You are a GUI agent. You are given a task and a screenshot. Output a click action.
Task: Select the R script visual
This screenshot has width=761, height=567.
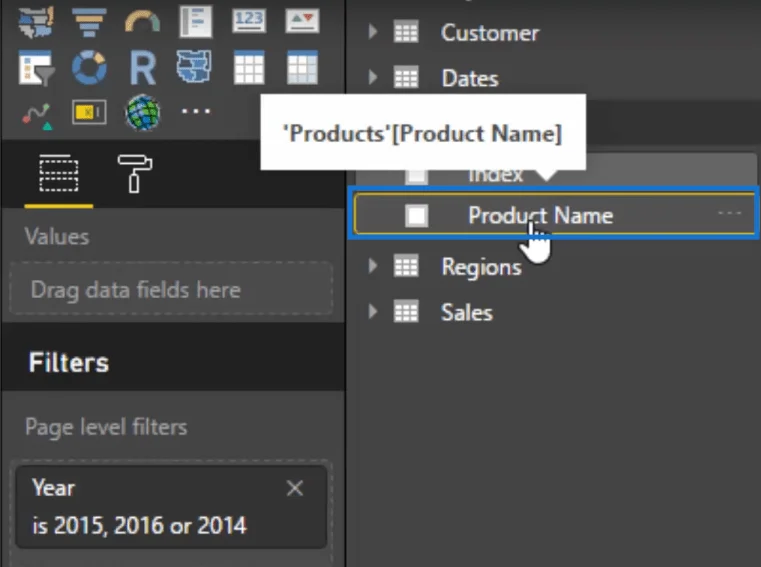[x=143, y=67]
